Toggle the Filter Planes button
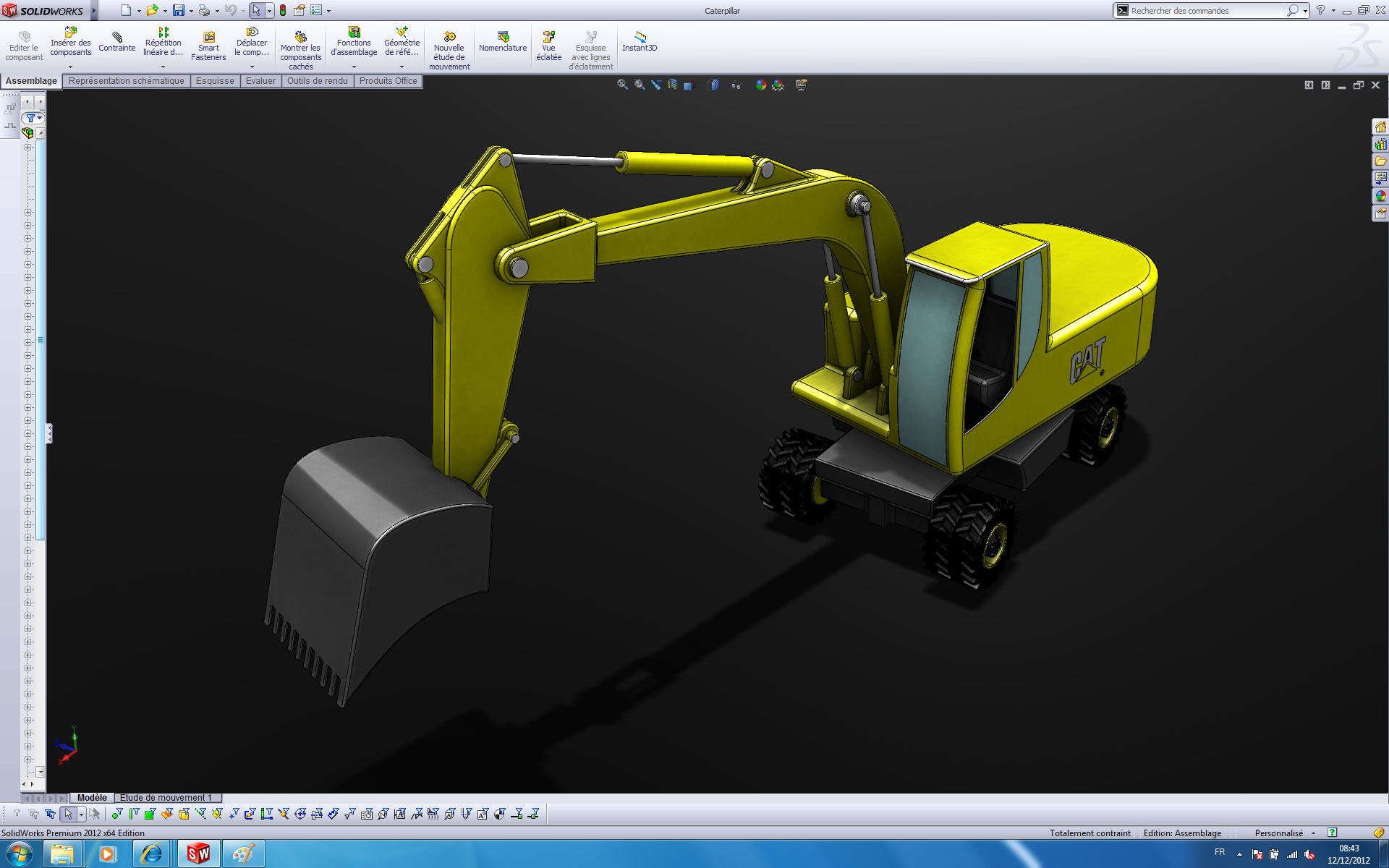The width and height of the screenshot is (1389, 868). [x=217, y=814]
